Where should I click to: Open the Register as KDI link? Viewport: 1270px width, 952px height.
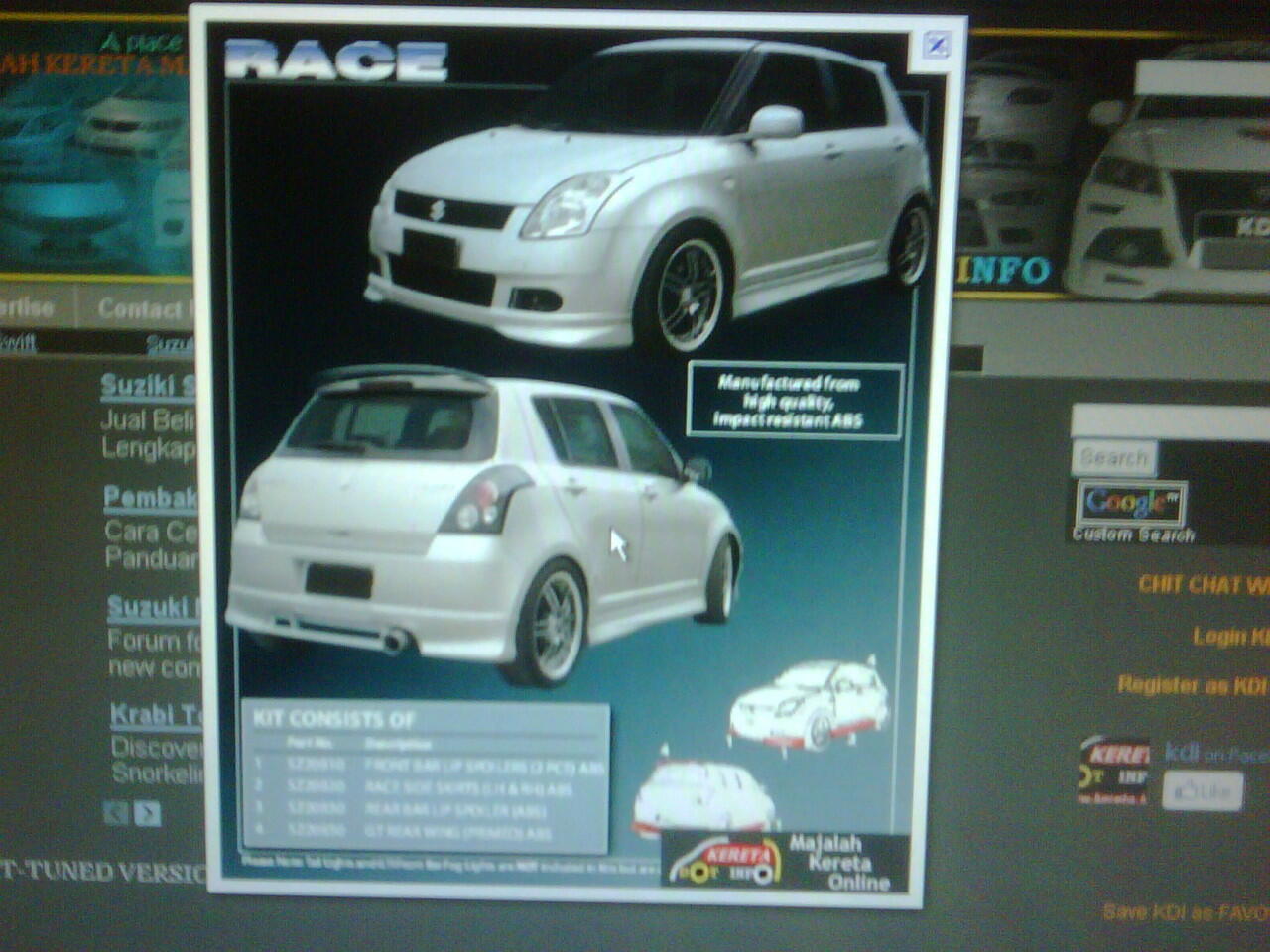[1194, 684]
